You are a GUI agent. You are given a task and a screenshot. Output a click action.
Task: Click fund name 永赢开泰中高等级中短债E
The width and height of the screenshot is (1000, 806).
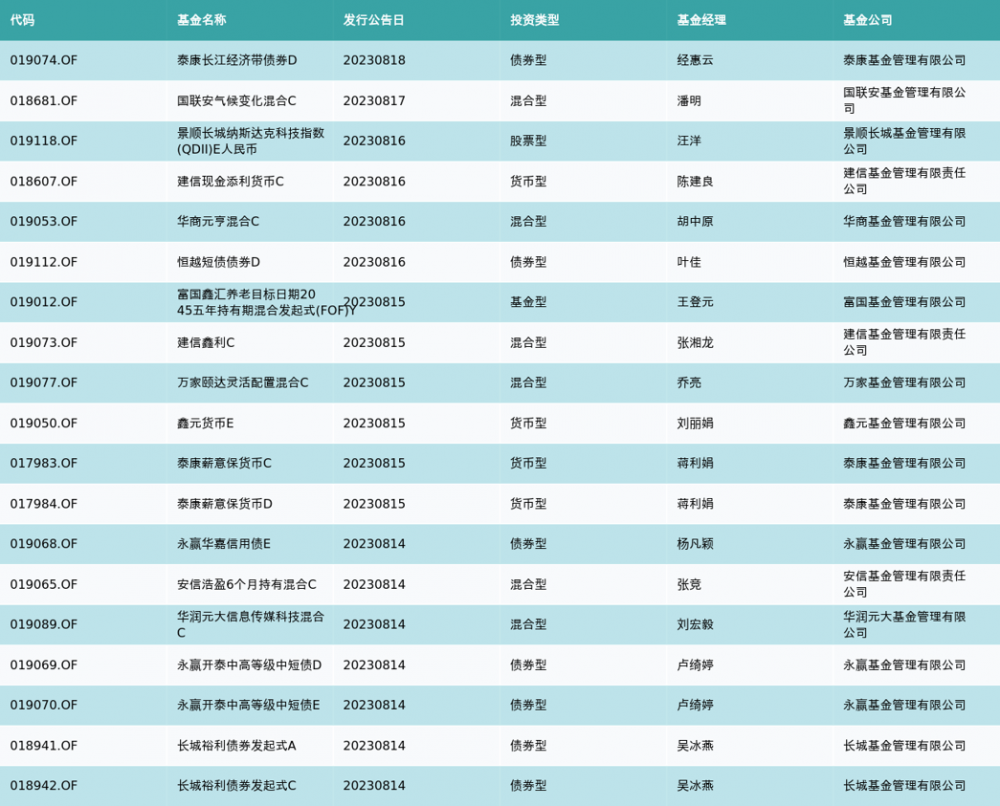(x=249, y=705)
